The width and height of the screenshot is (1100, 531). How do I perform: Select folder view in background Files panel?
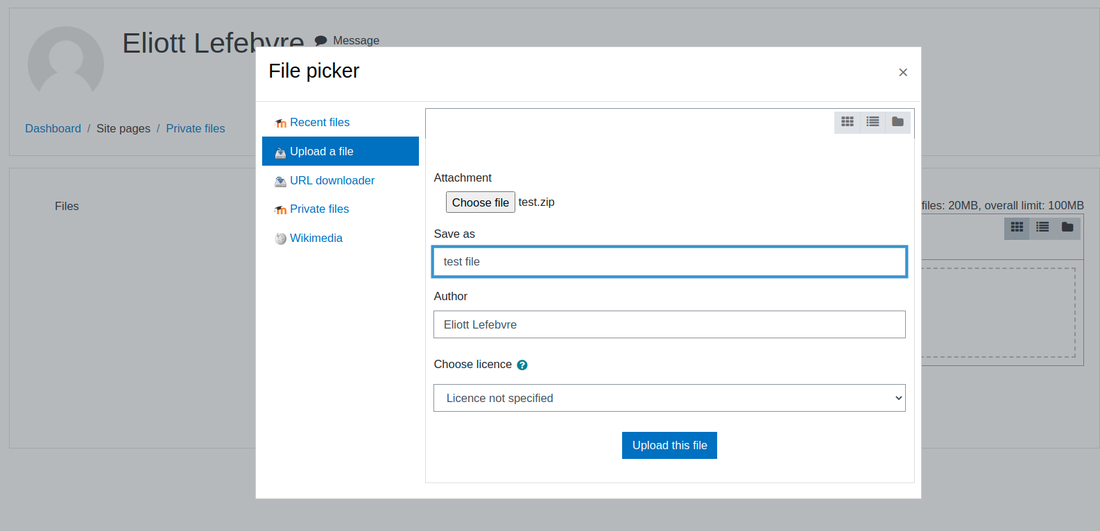1067,227
